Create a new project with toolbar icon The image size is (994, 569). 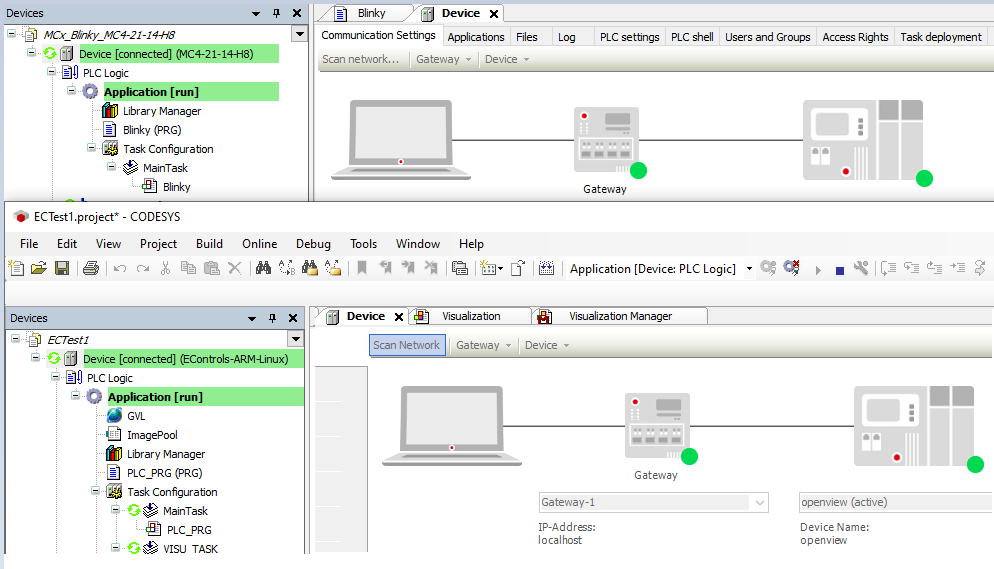[x=16, y=268]
